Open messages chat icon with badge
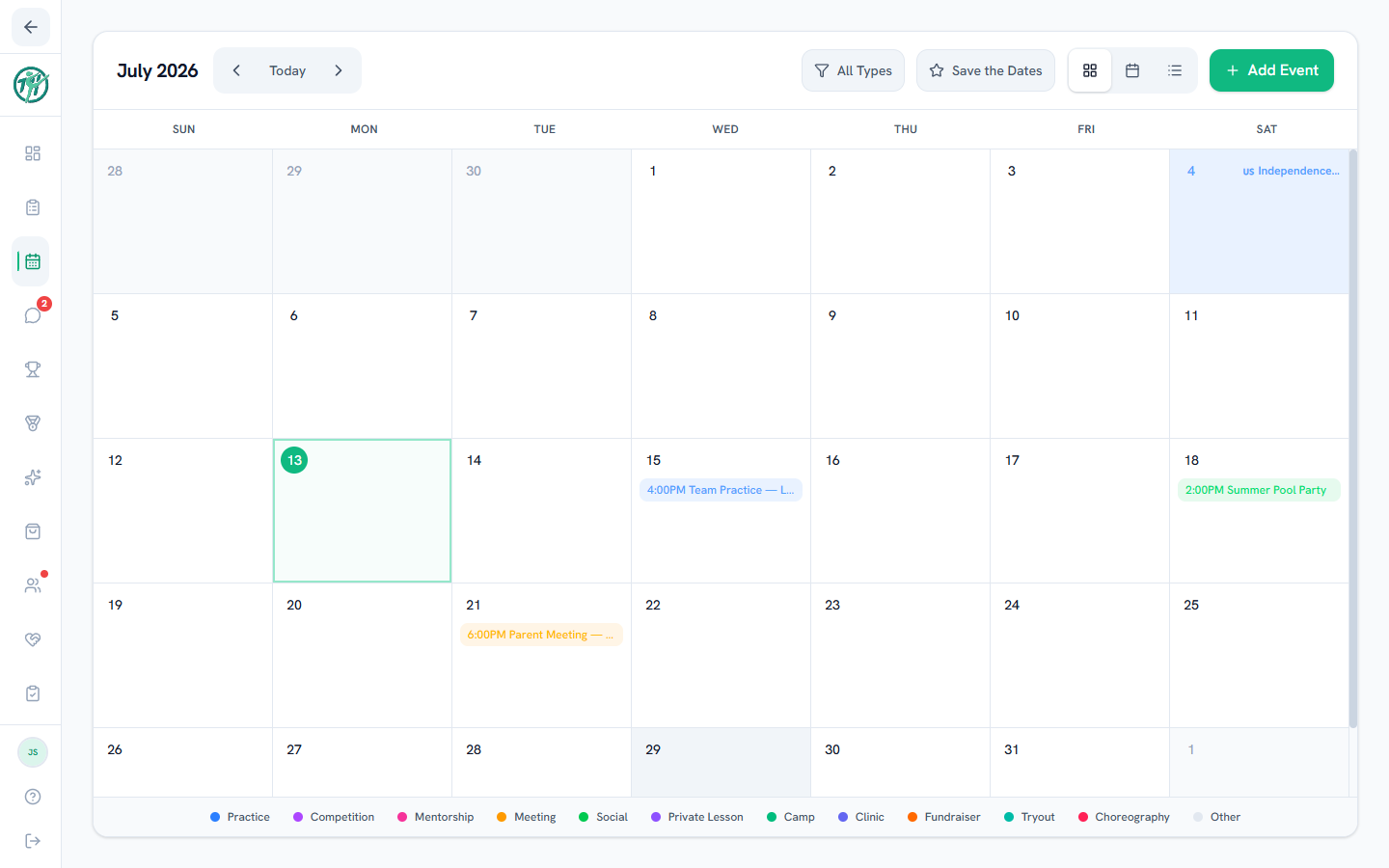Image resolution: width=1389 pixels, height=868 pixels. pyautogui.click(x=33, y=315)
